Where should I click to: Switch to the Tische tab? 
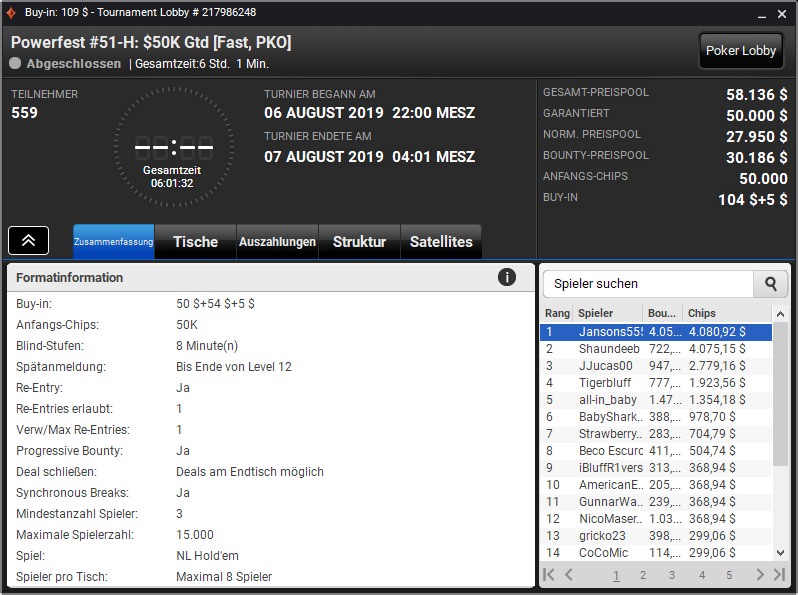tap(195, 242)
